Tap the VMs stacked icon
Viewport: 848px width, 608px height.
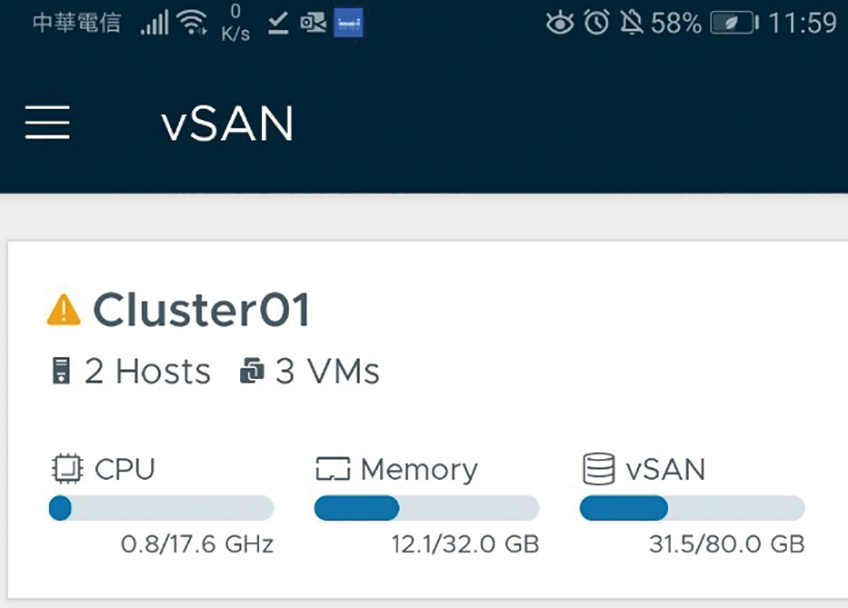(251, 371)
